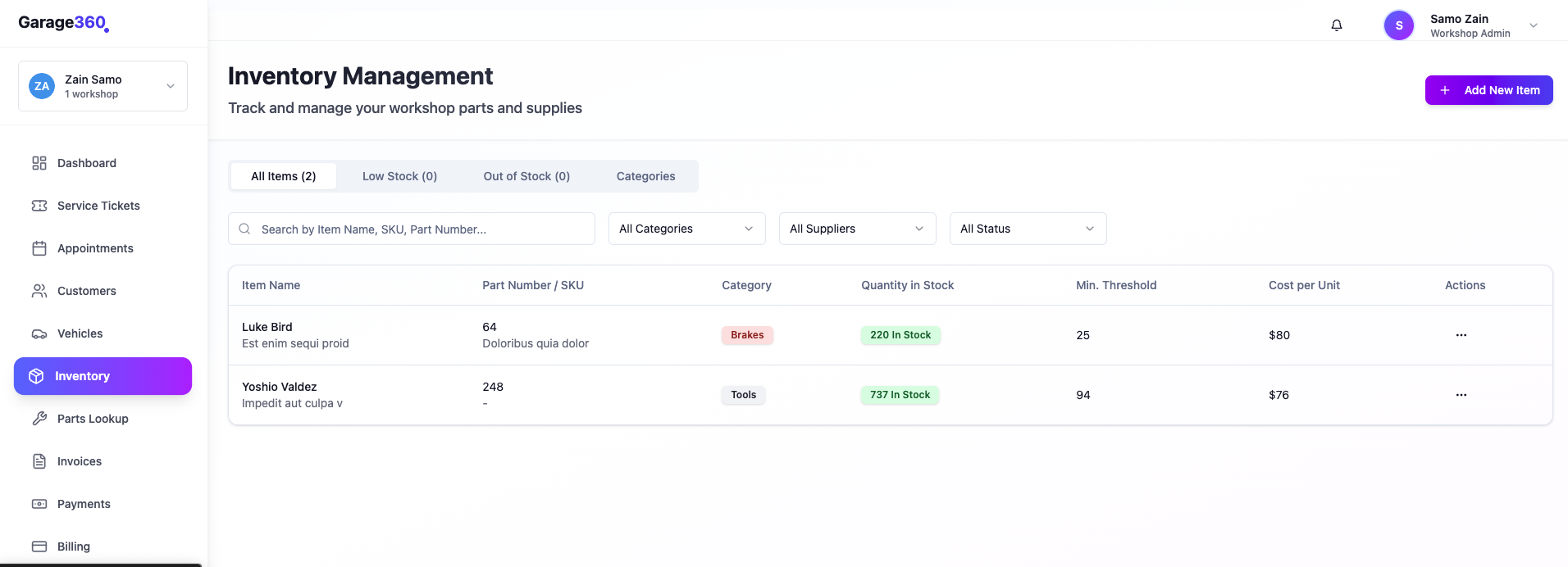Open the Dashboard grid icon
1568x567 pixels.
39,163
